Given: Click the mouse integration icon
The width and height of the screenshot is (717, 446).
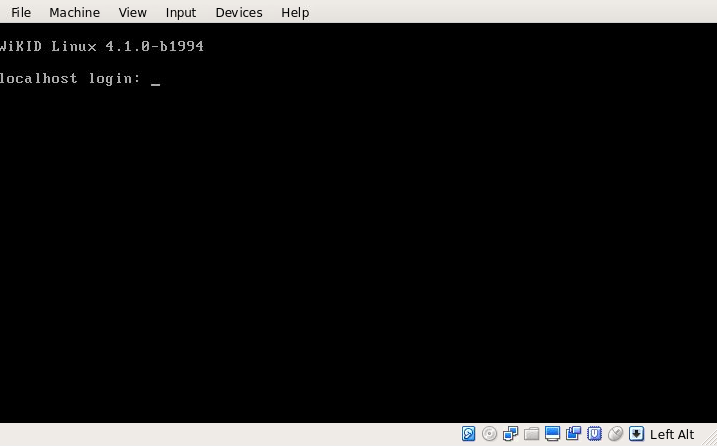Looking at the screenshot, I should [x=615, y=433].
